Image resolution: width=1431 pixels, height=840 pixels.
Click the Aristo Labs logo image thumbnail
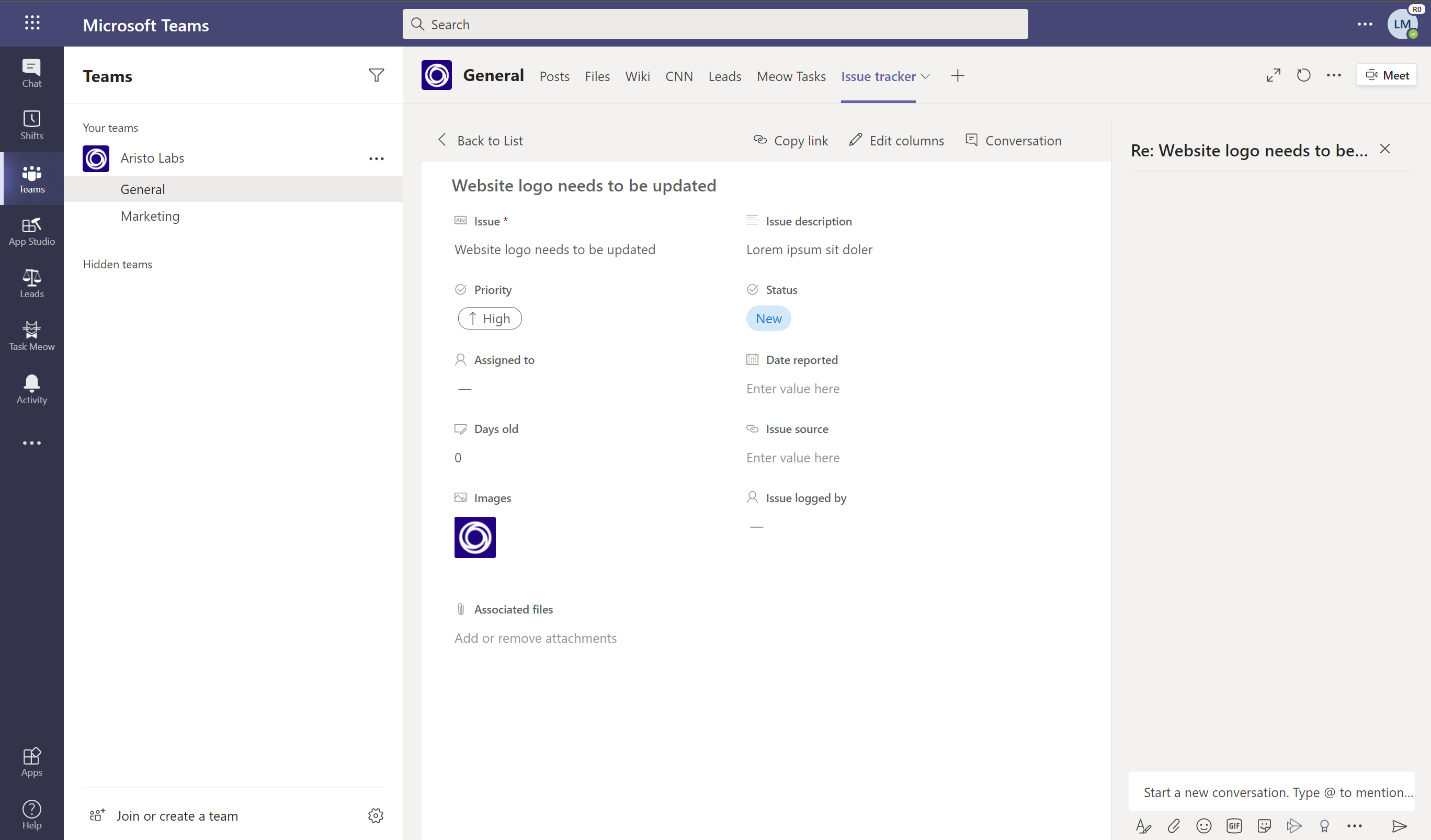pyautogui.click(x=475, y=537)
